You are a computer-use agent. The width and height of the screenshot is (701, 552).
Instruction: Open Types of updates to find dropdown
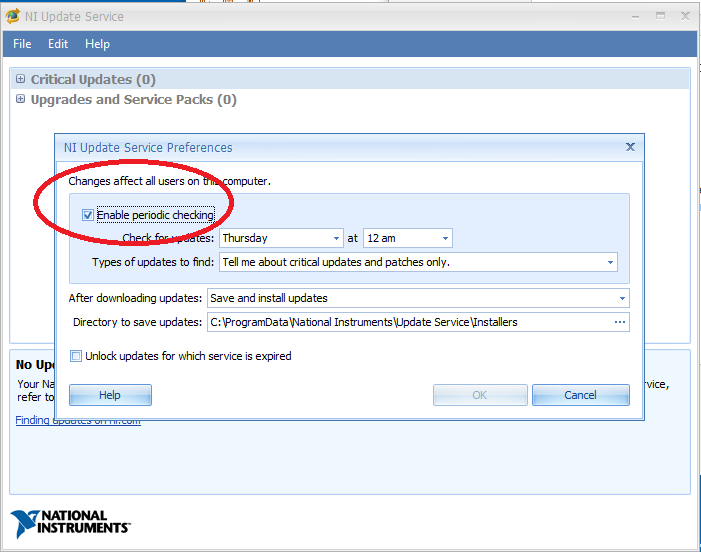coord(418,262)
